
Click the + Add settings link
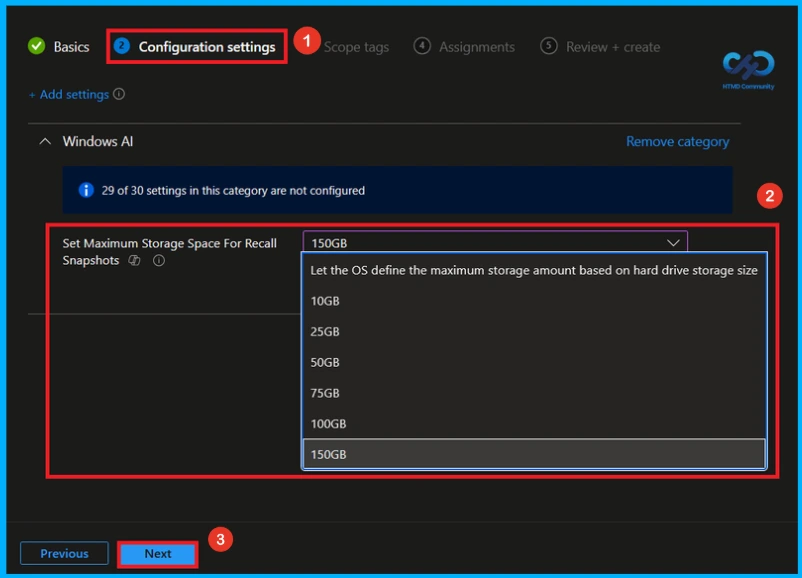click(x=69, y=94)
